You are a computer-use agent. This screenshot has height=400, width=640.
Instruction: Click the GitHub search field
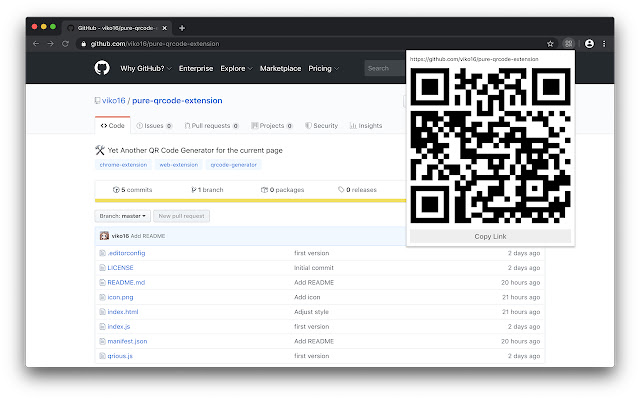click(x=382, y=68)
